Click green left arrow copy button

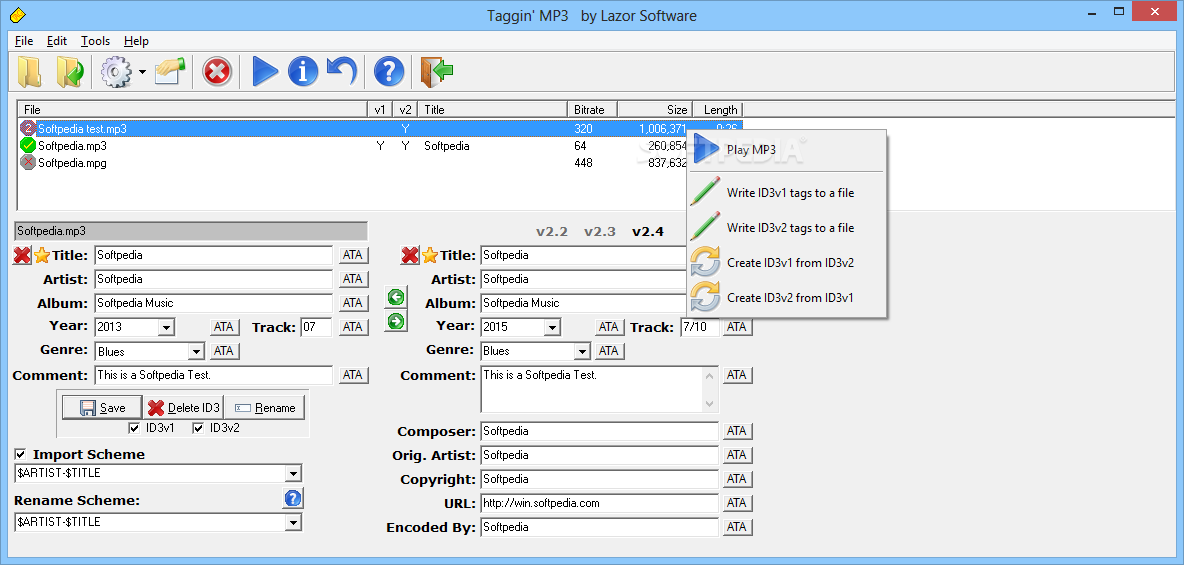(396, 298)
